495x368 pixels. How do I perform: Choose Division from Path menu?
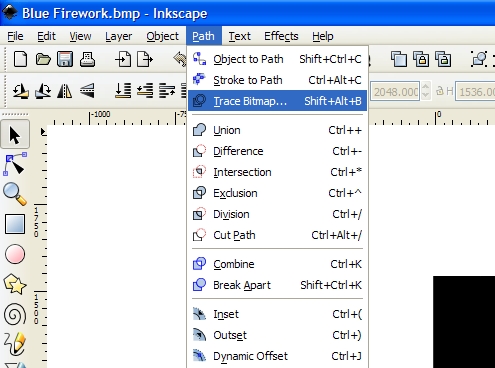pyautogui.click(x=277, y=214)
